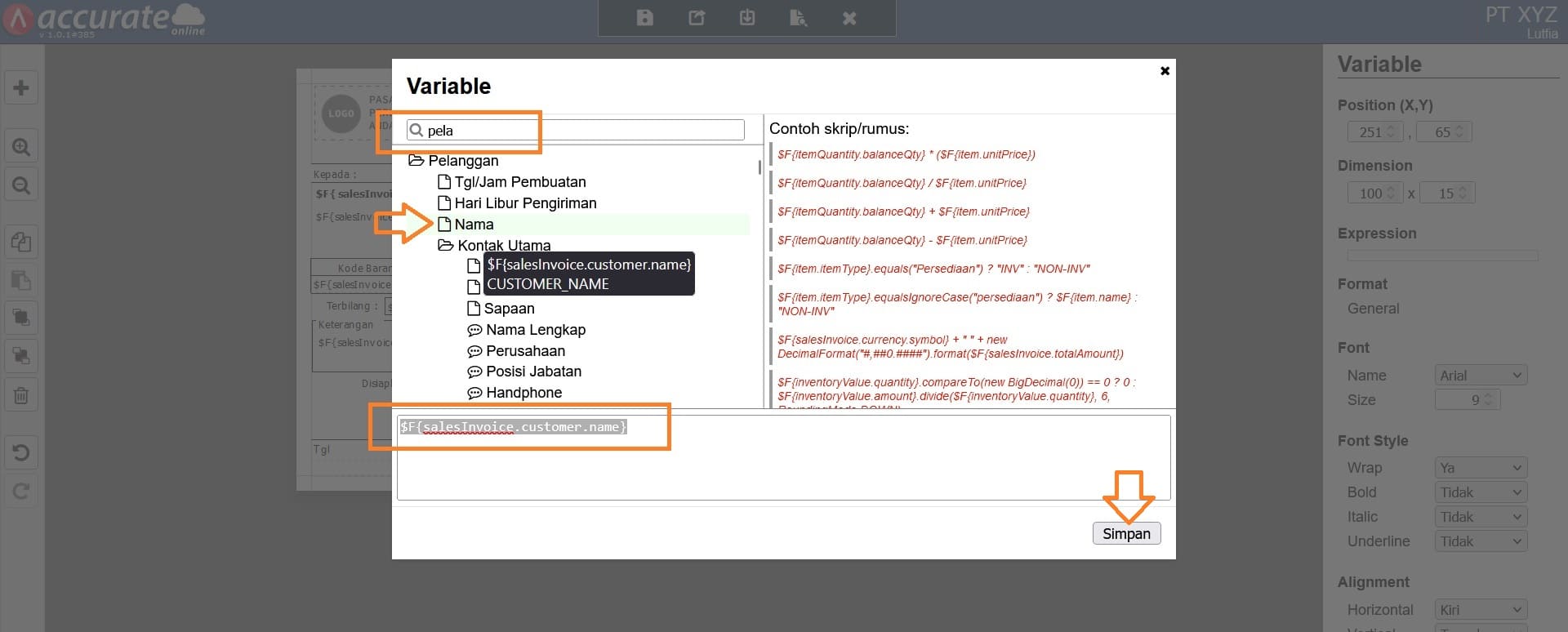The width and height of the screenshot is (1568, 632).
Task: Click the print preview document icon
Action: coord(798,18)
